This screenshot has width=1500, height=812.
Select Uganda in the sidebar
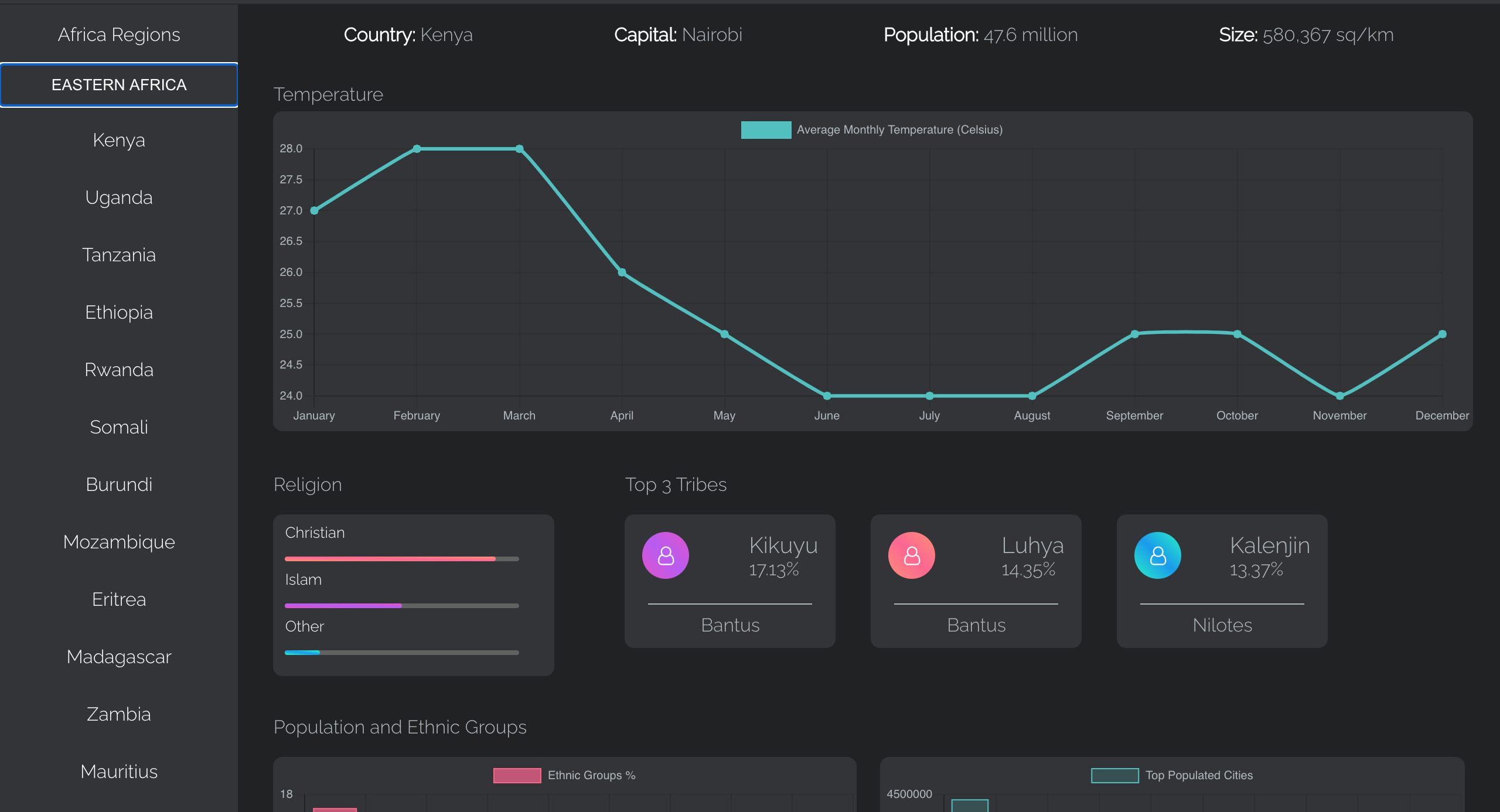pyautogui.click(x=119, y=197)
